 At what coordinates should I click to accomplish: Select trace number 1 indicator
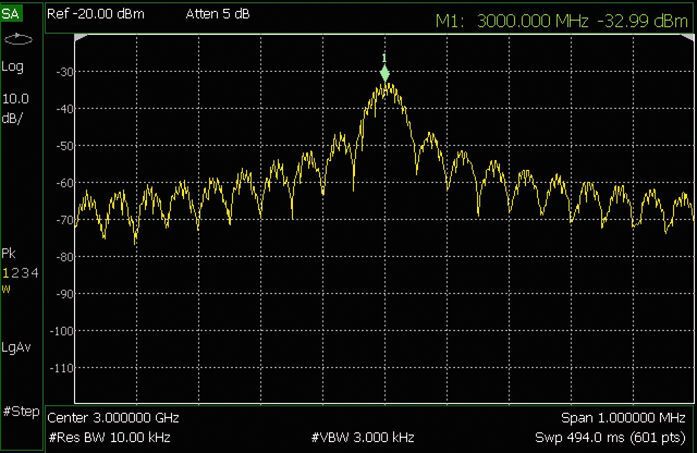5,273
